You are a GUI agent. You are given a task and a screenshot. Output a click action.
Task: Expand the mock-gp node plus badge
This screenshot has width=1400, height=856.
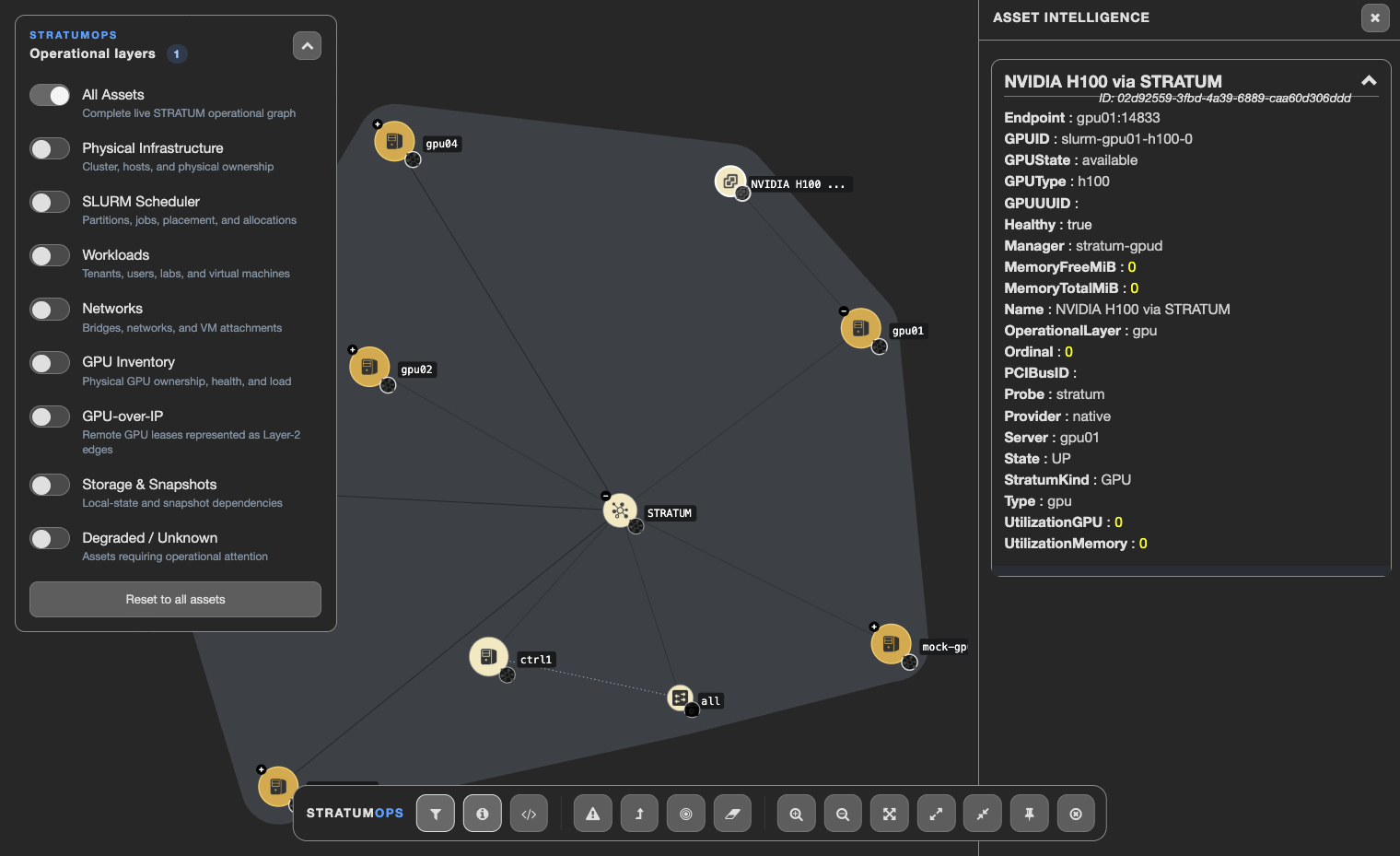[x=874, y=627]
